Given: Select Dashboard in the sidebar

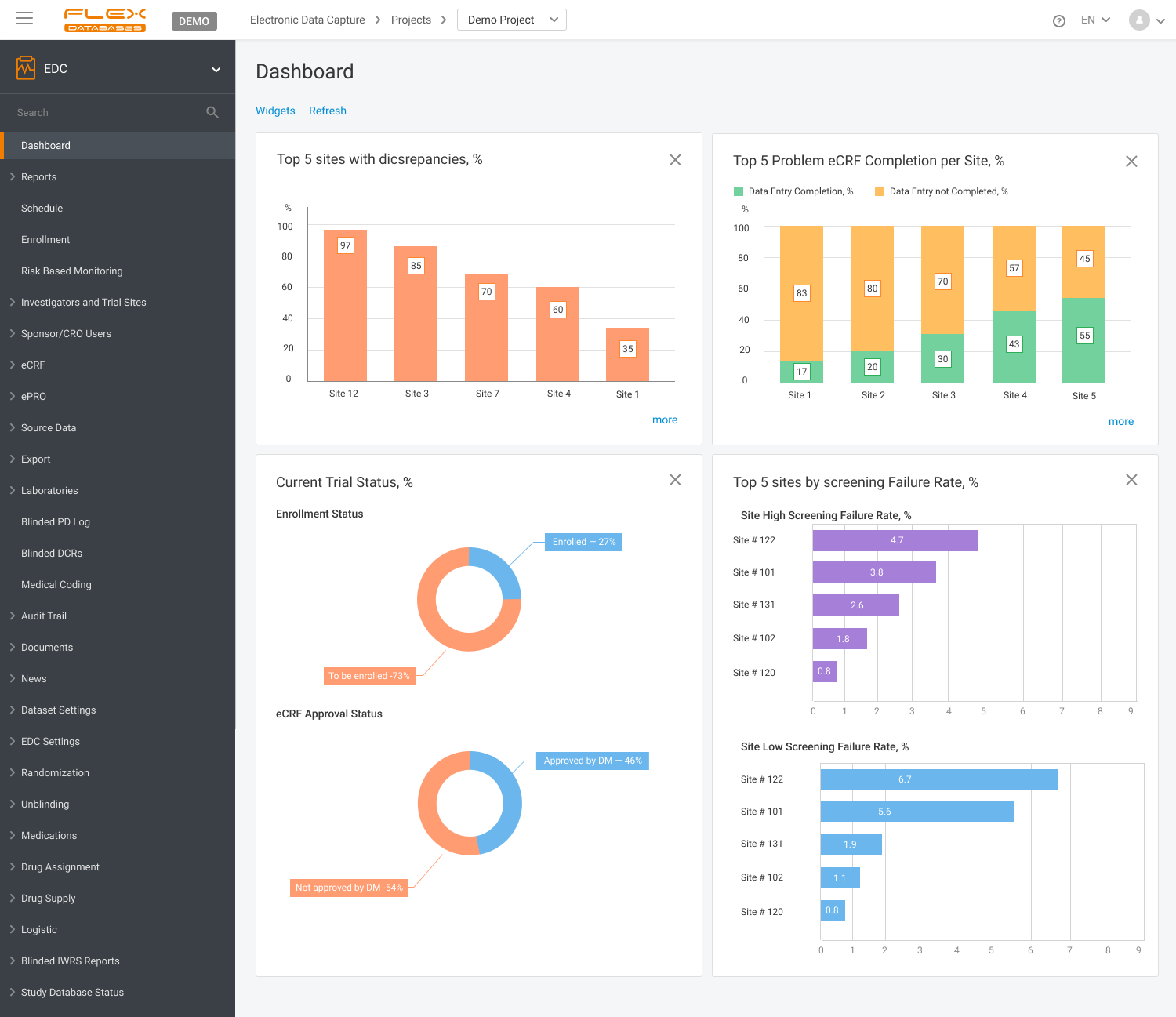Looking at the screenshot, I should click(118, 146).
